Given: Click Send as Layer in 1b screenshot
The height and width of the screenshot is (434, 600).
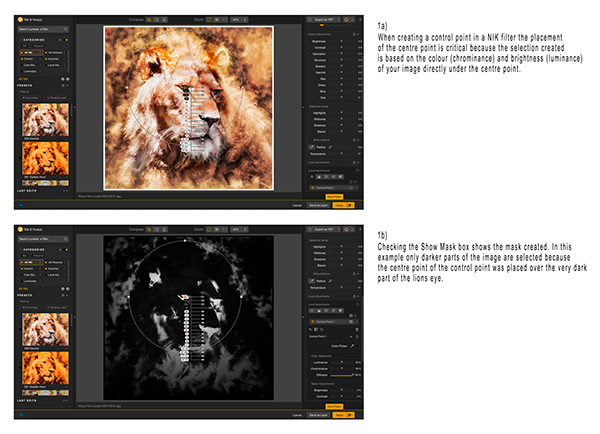Looking at the screenshot, I should (318, 415).
